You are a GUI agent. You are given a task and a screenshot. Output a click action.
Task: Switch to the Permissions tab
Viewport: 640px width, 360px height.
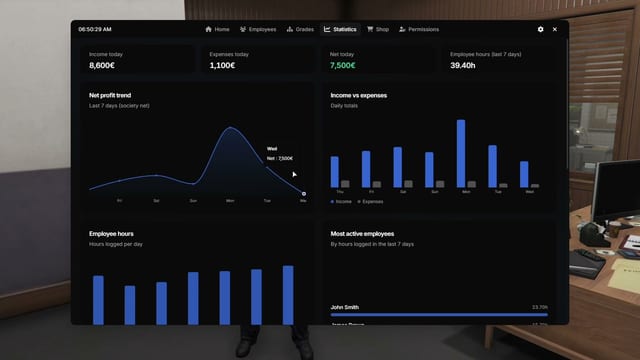pos(419,29)
